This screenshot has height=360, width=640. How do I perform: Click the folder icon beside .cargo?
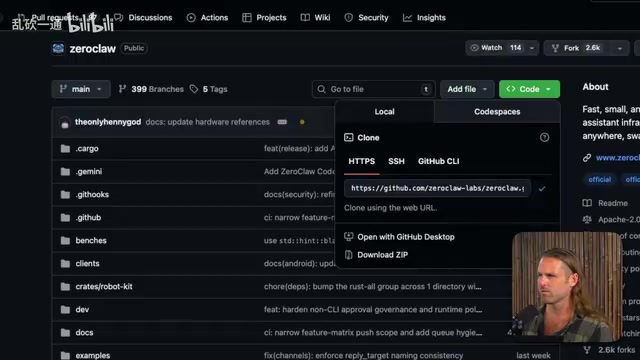pos(65,149)
